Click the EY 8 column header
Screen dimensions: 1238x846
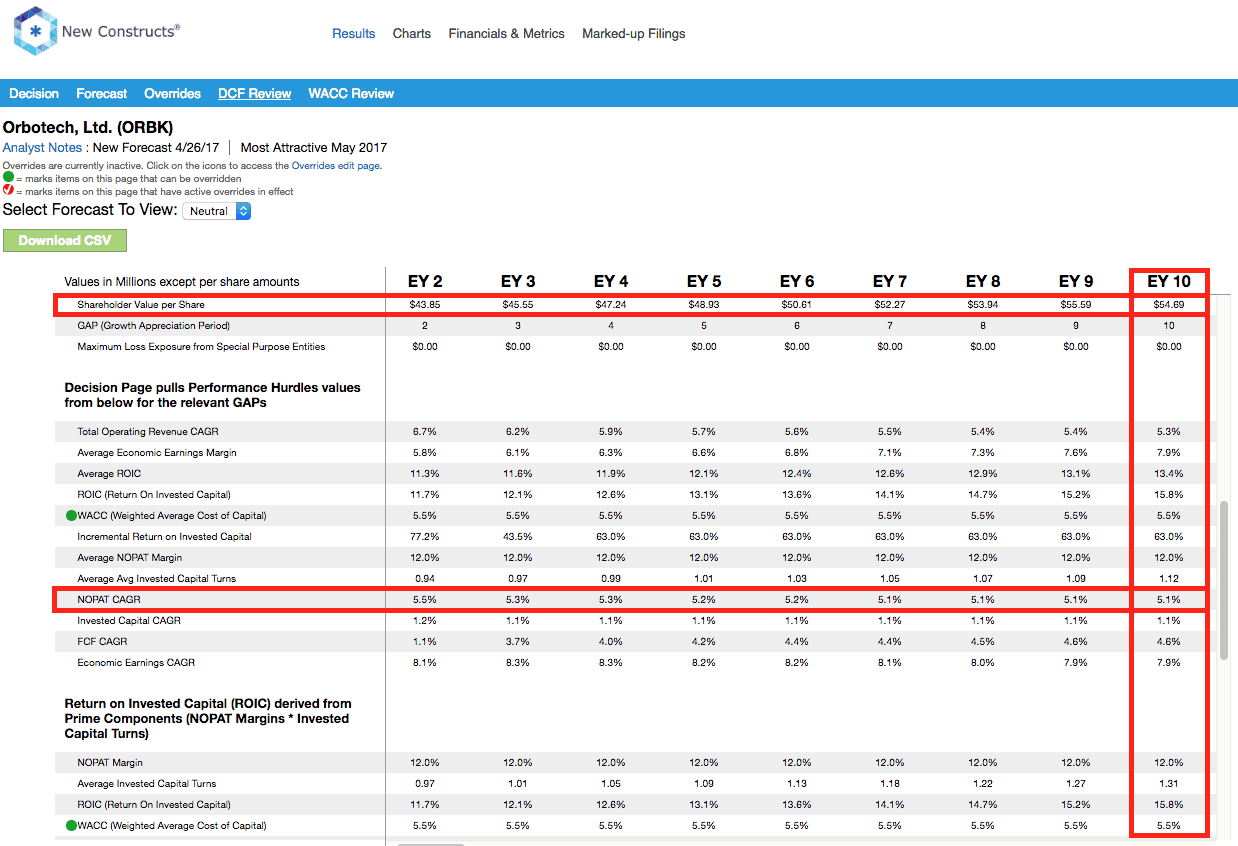(983, 281)
